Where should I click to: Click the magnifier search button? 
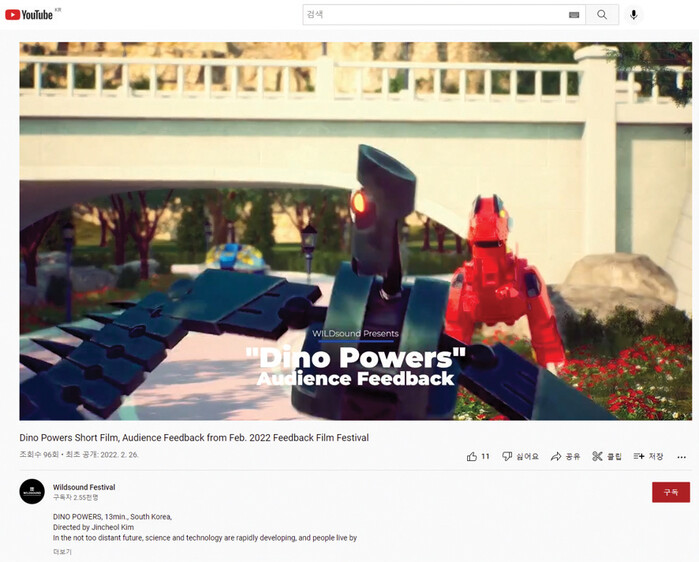(602, 15)
